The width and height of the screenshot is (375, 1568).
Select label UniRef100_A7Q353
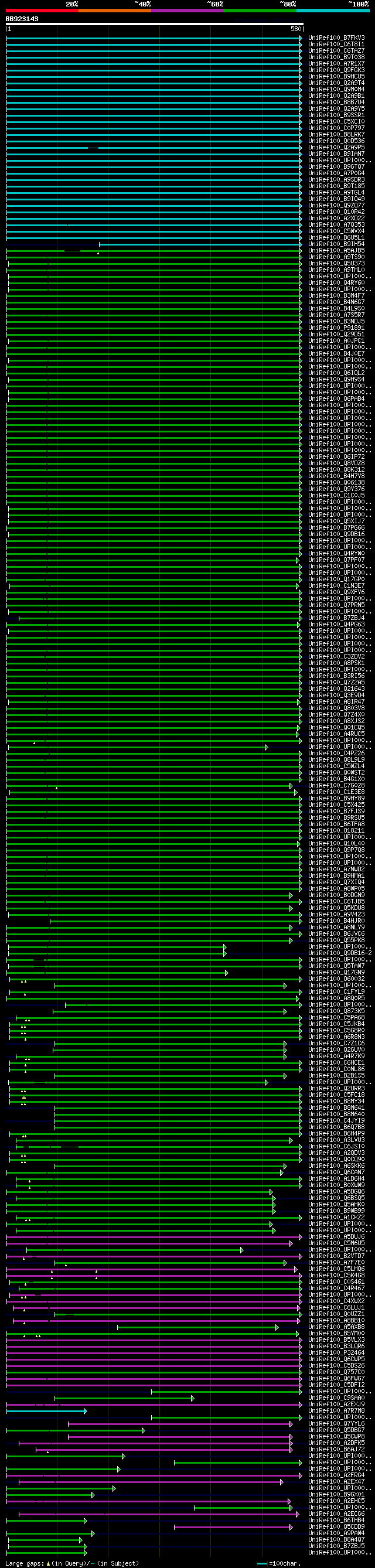tap(337, 224)
